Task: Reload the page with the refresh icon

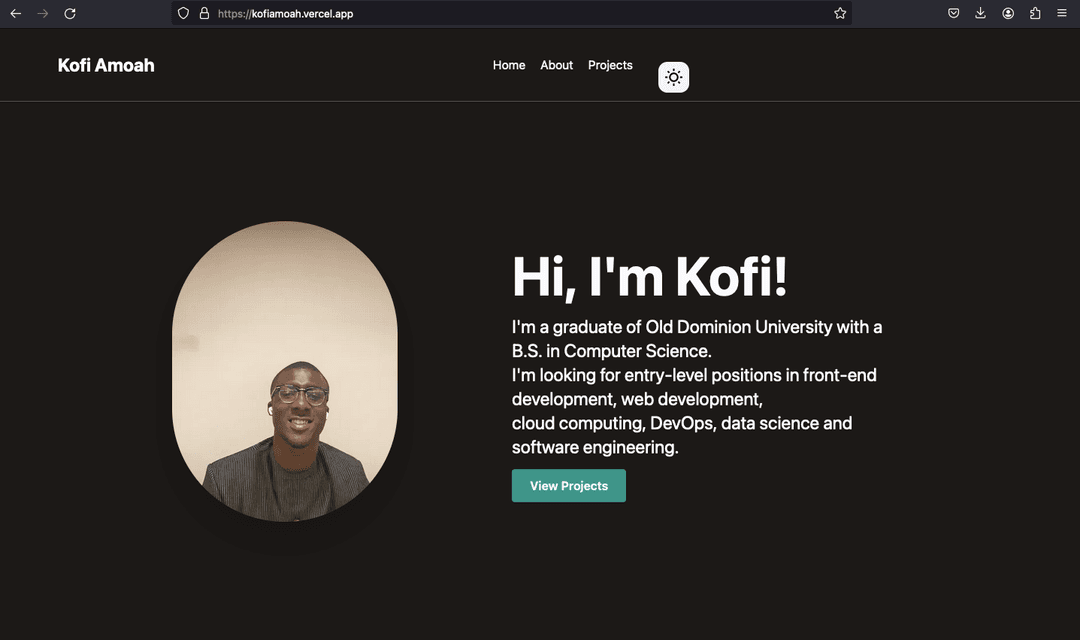Action: (x=70, y=13)
